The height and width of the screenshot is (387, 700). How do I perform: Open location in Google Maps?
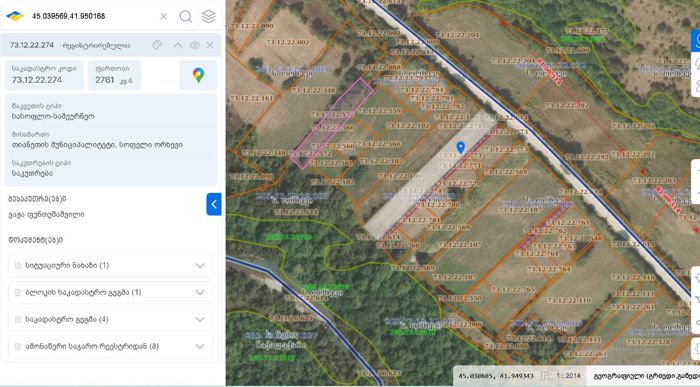click(x=199, y=75)
